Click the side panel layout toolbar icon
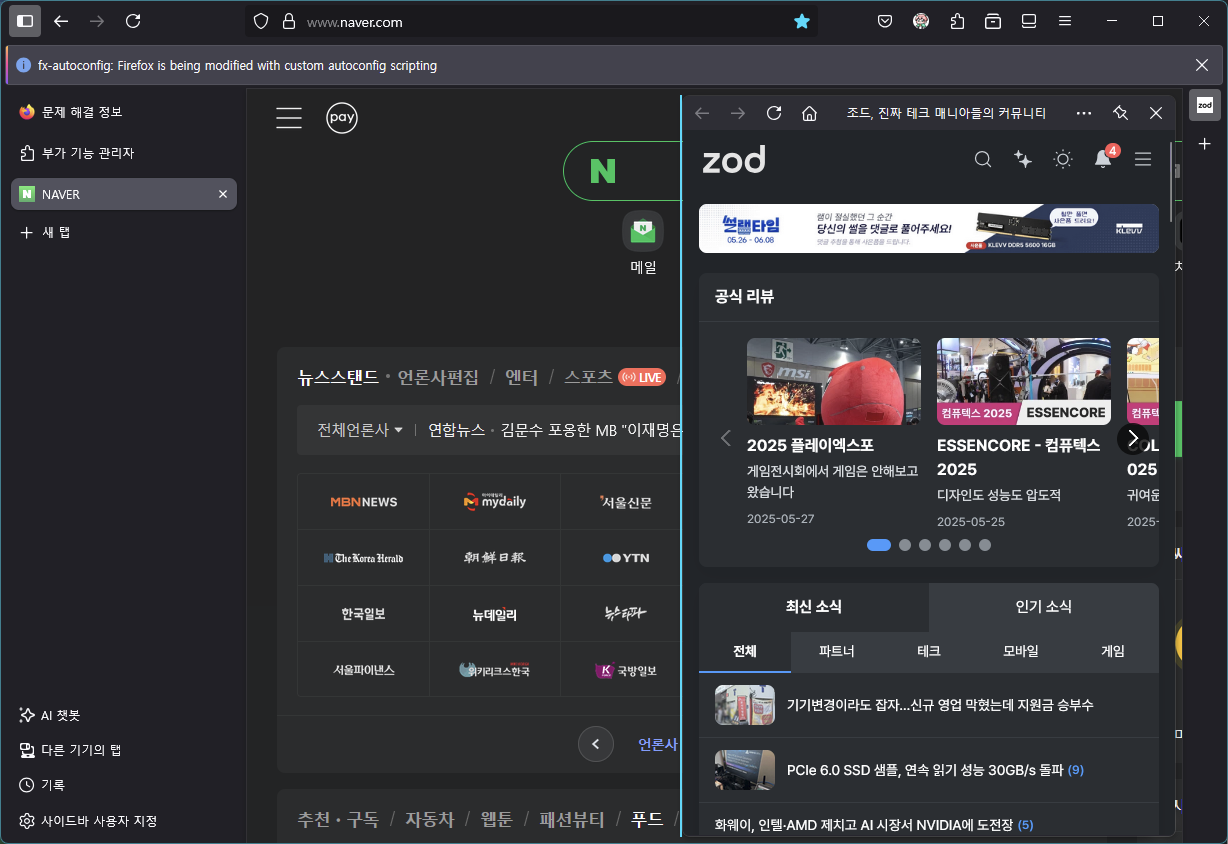 pos(1029,21)
